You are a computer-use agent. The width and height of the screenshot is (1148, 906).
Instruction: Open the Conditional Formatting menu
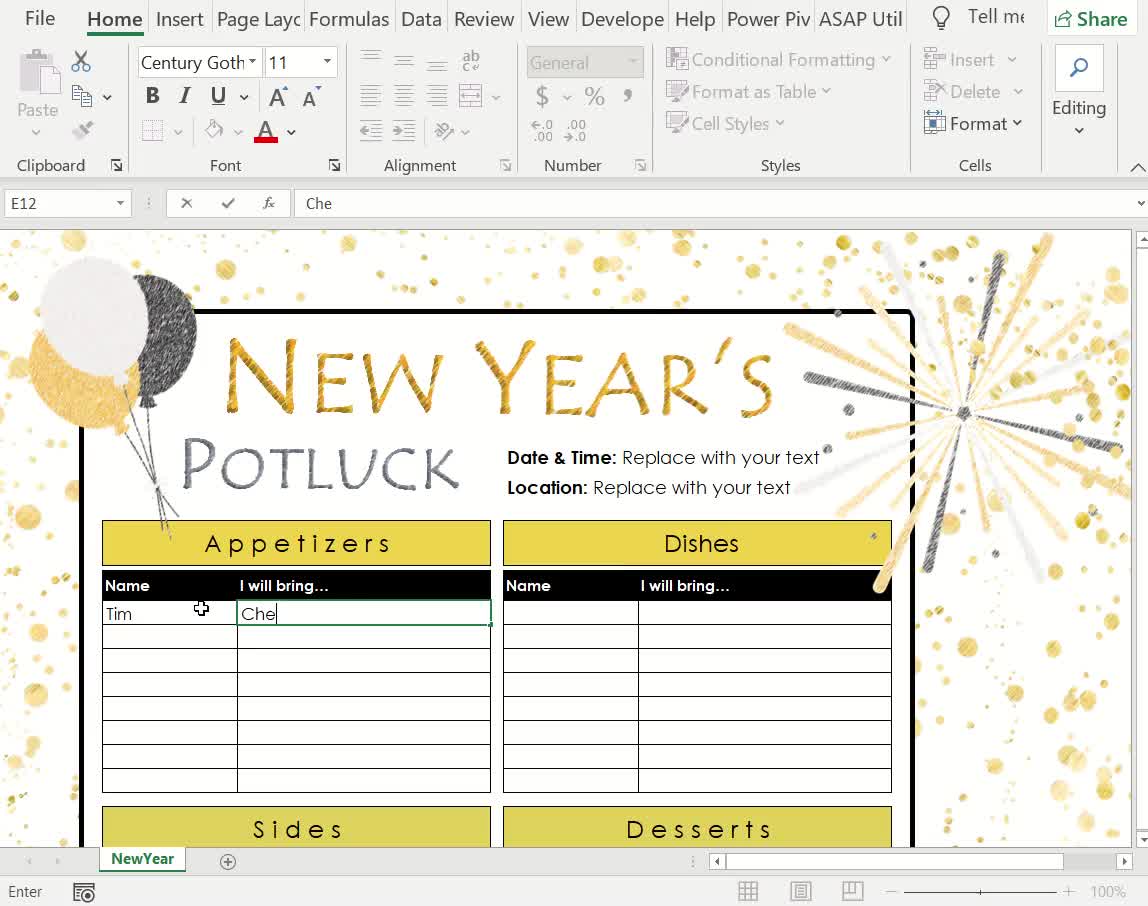pyautogui.click(x=775, y=59)
